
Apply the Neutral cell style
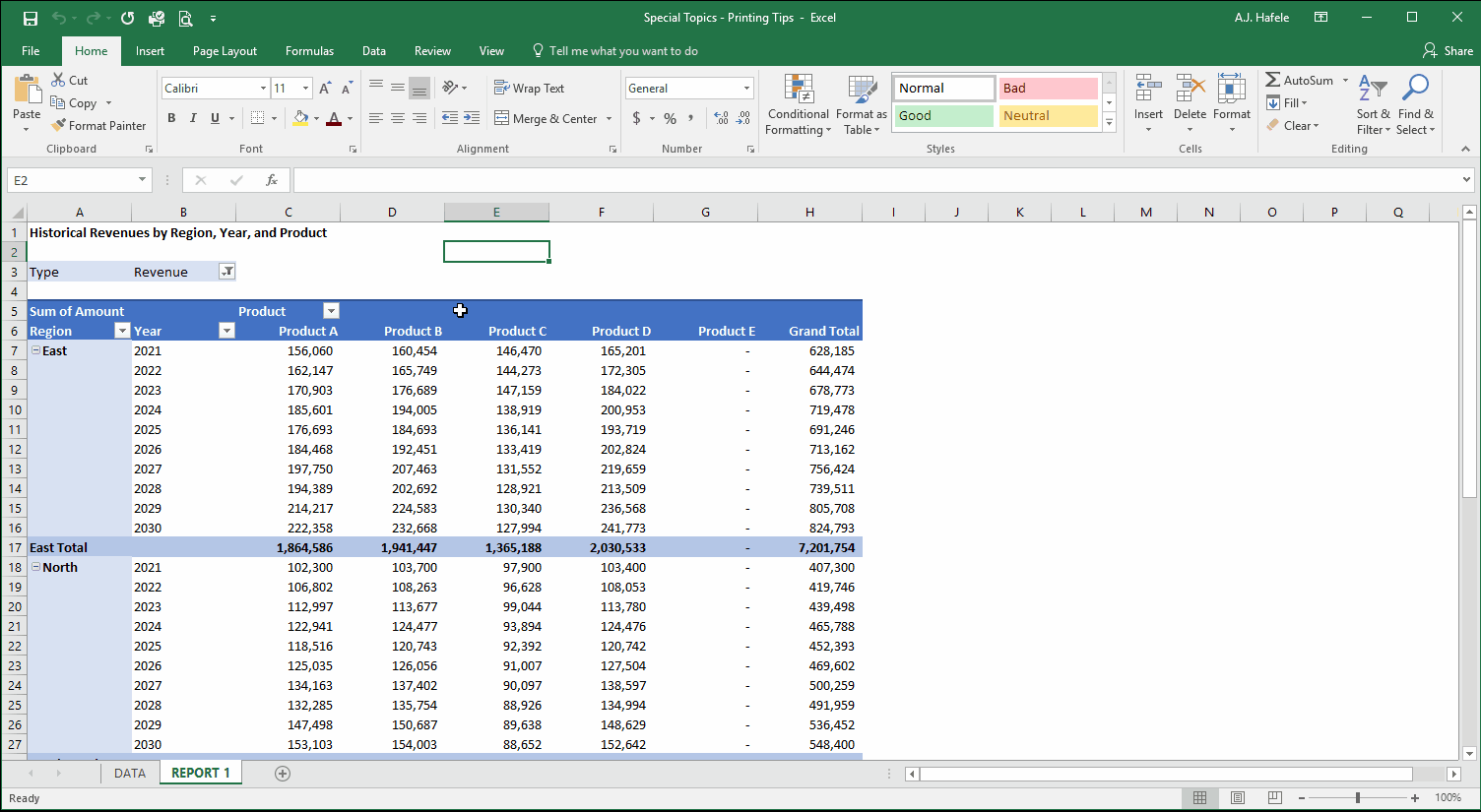point(1048,116)
